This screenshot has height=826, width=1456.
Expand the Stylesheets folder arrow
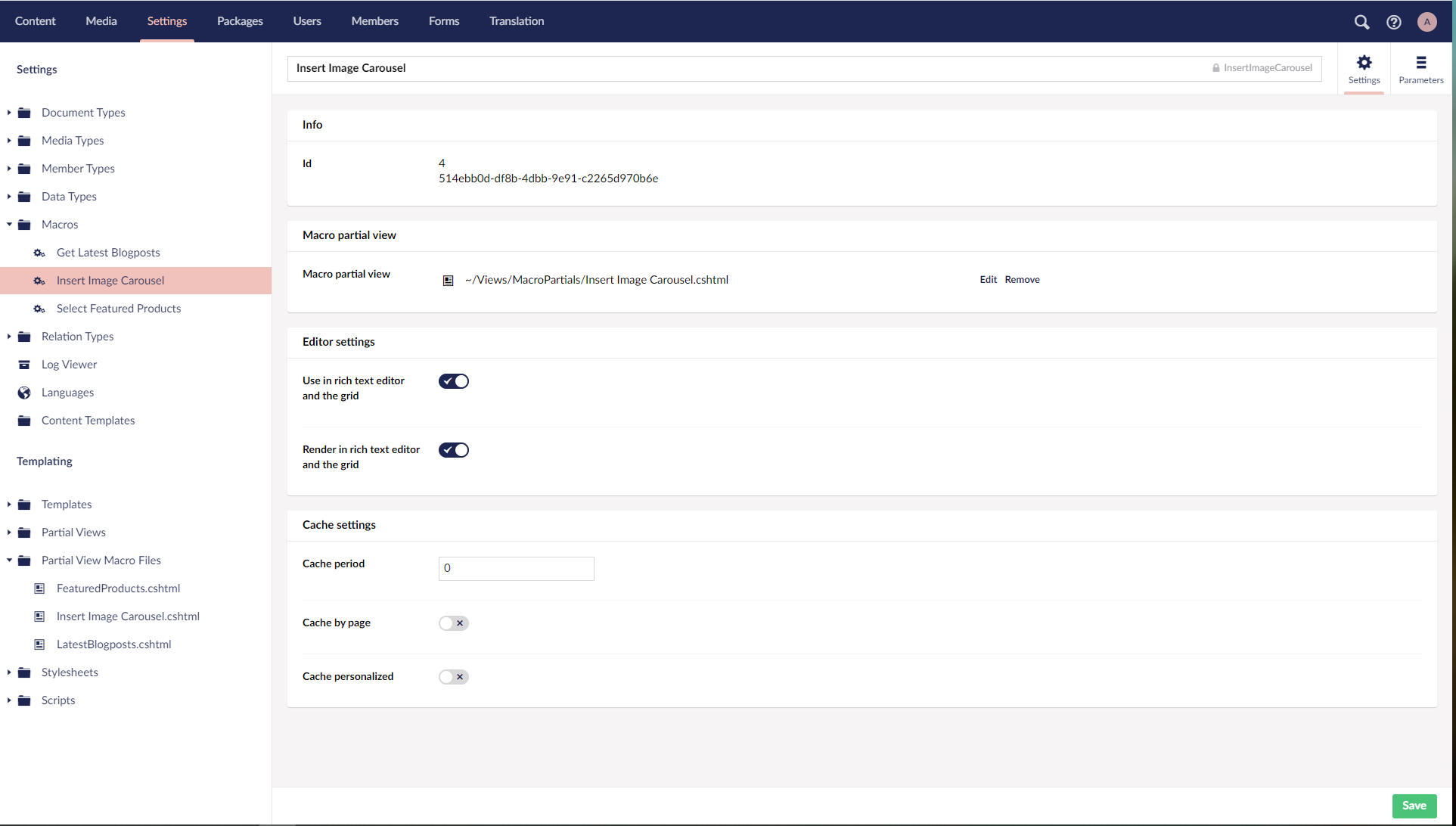pyautogui.click(x=9, y=672)
